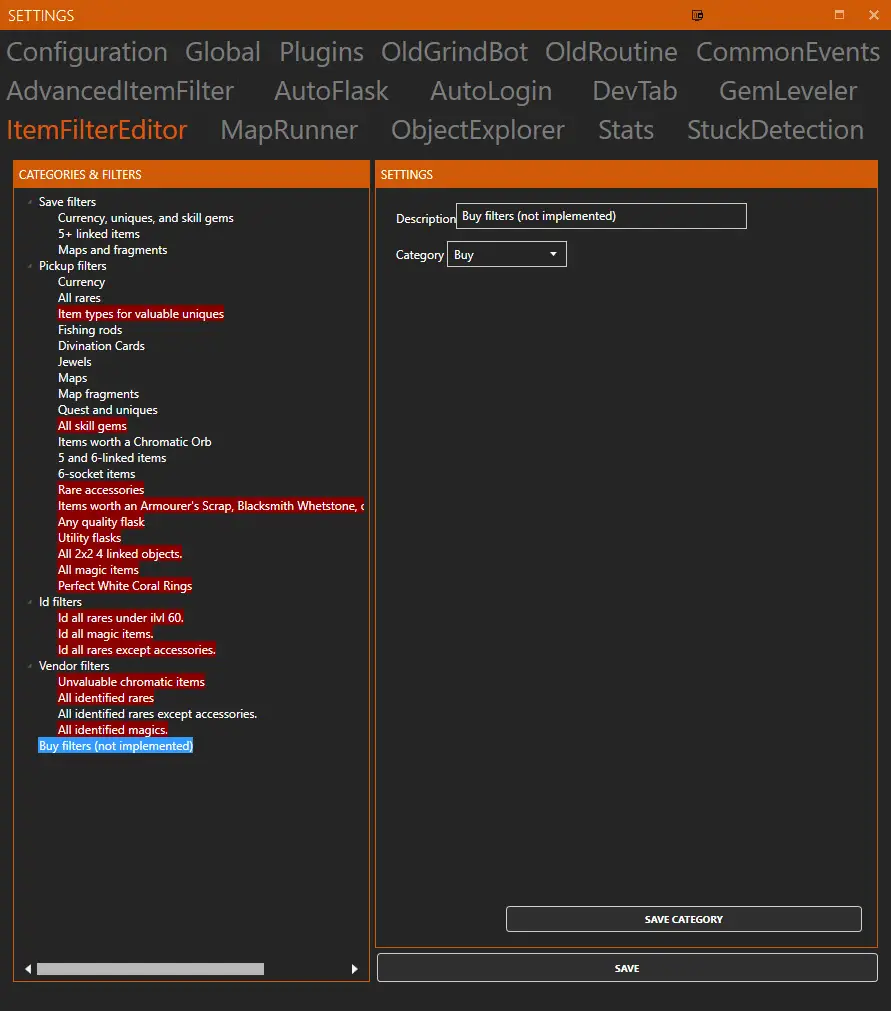
Task: Click the Description text field
Action: pyautogui.click(x=601, y=216)
